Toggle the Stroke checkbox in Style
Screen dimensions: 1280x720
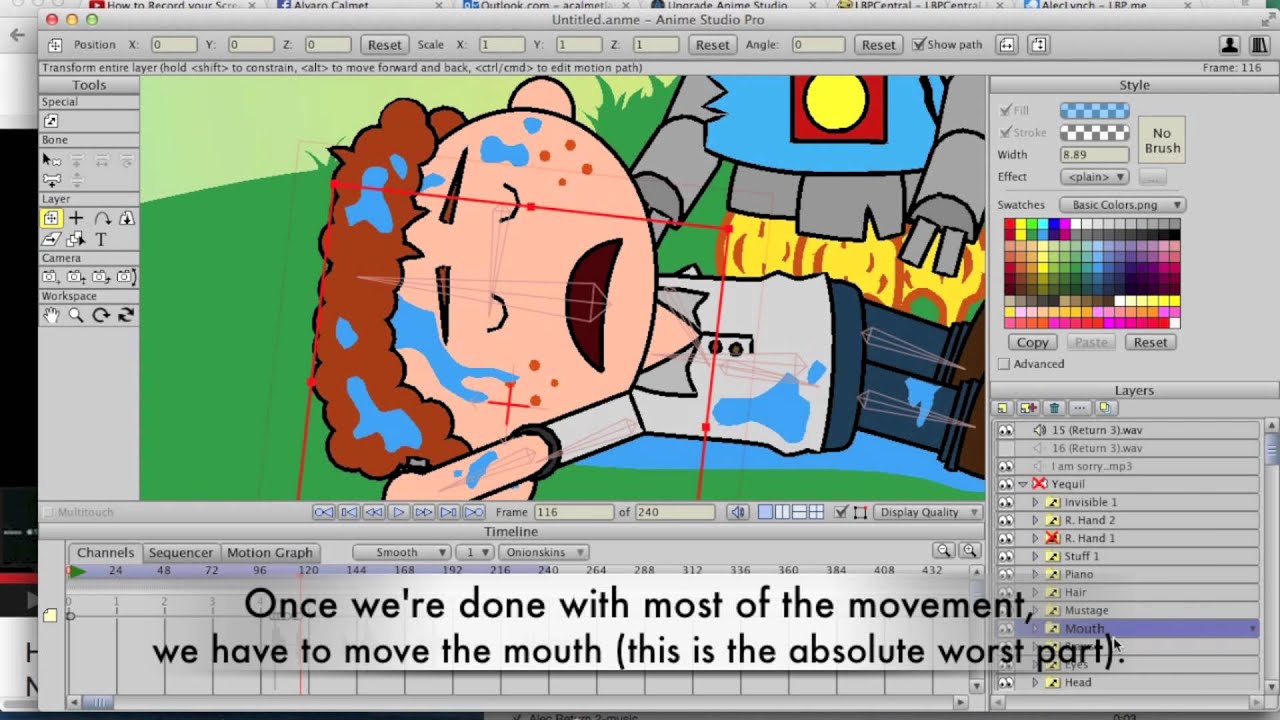point(1005,132)
